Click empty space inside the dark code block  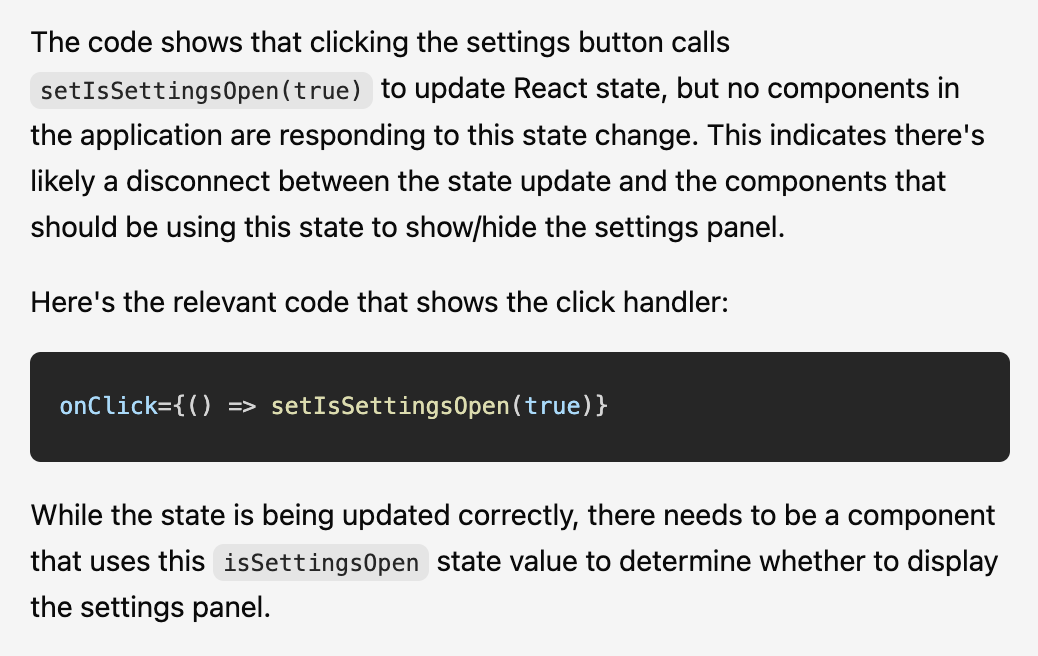[800, 407]
